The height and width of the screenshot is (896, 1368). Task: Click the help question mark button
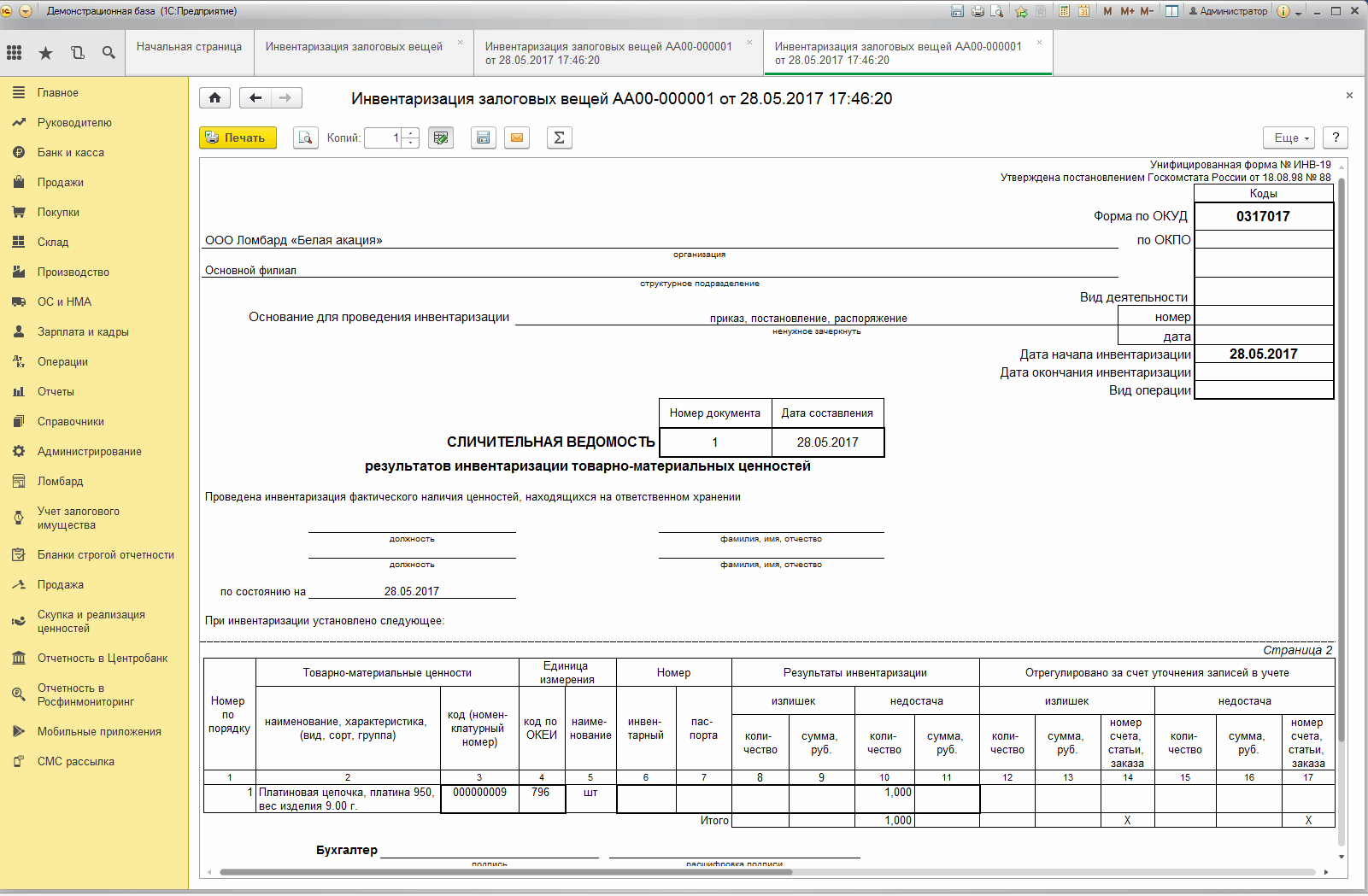point(1336,138)
